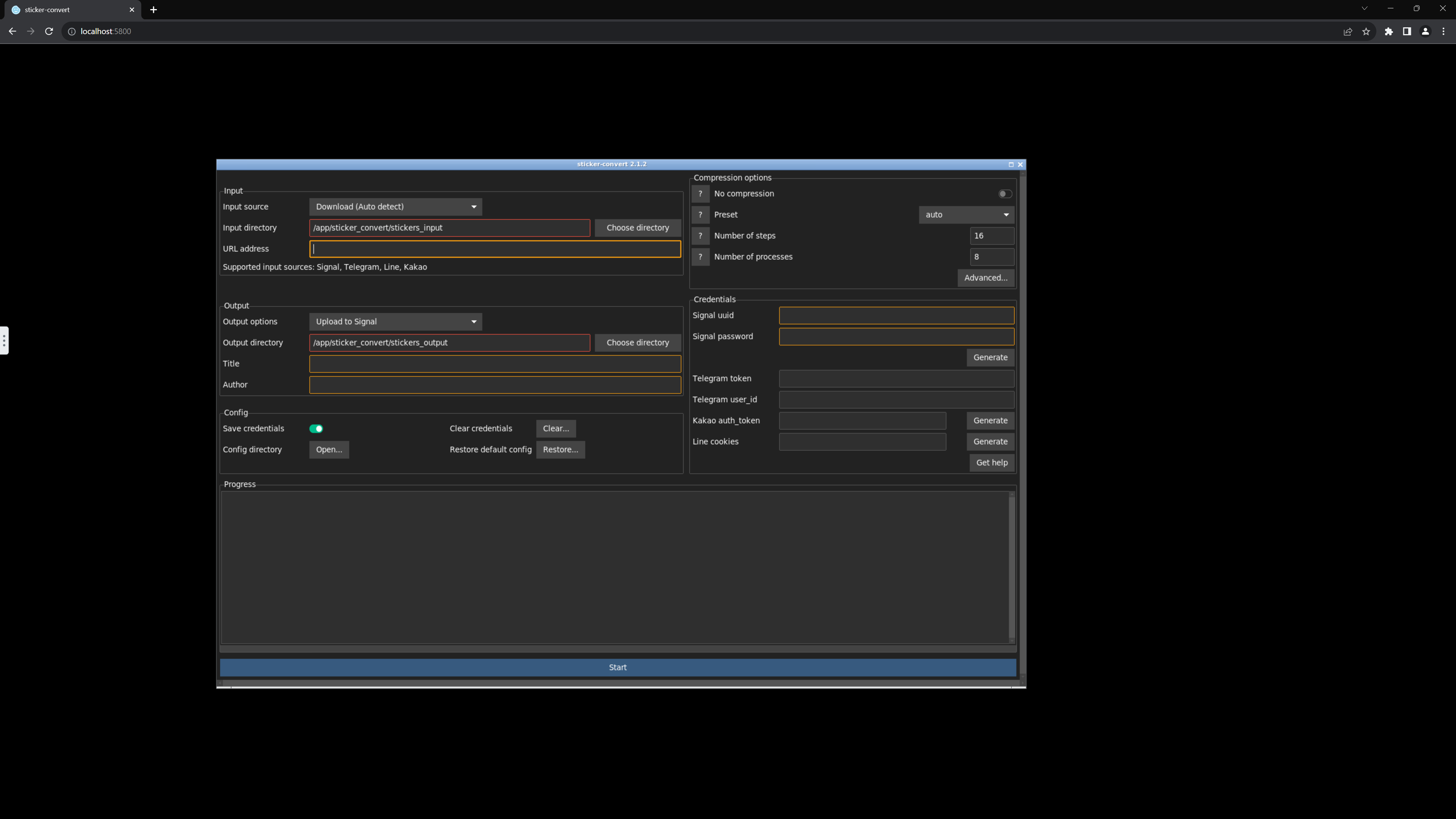Focus the URL address input field
The width and height of the screenshot is (1456, 819).
494,249
